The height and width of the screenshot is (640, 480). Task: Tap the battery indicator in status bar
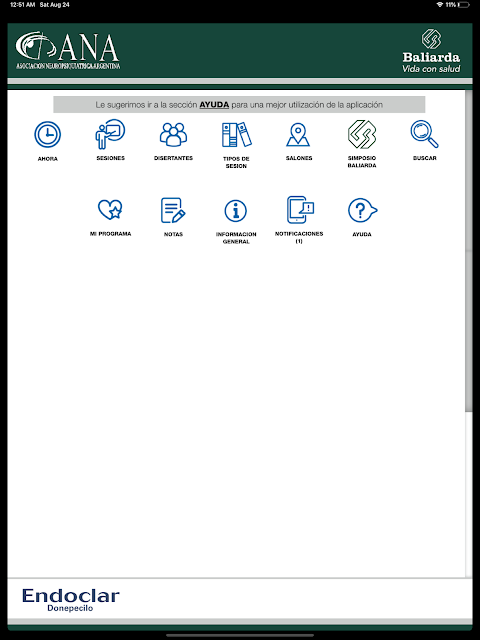click(464, 4)
